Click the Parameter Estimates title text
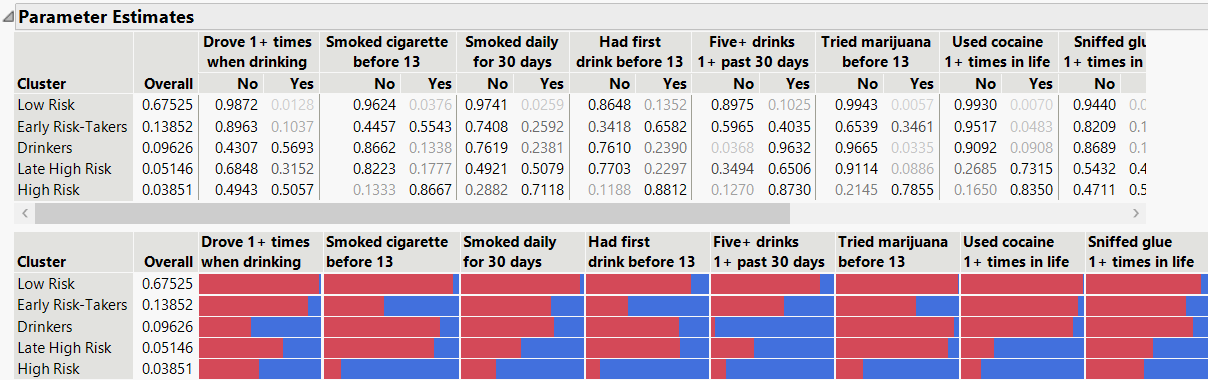1208x380 pixels. (x=107, y=17)
